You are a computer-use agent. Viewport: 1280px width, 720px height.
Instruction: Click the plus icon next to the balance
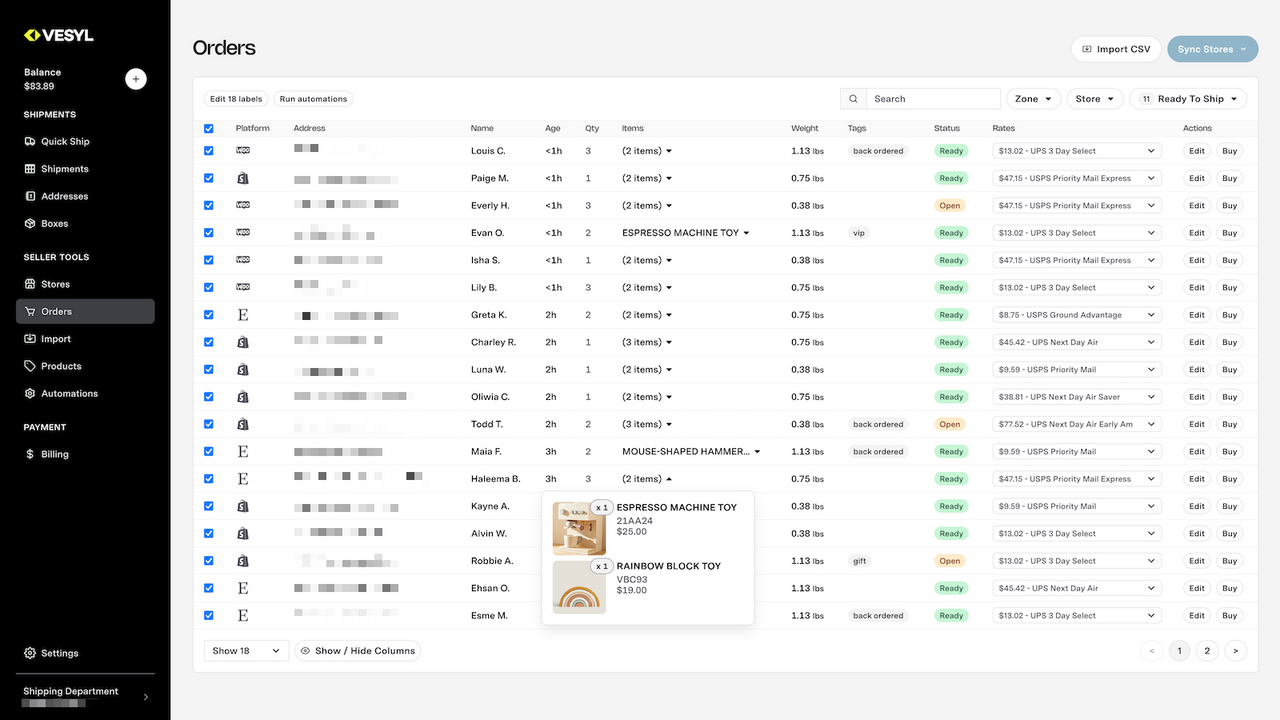tap(136, 78)
